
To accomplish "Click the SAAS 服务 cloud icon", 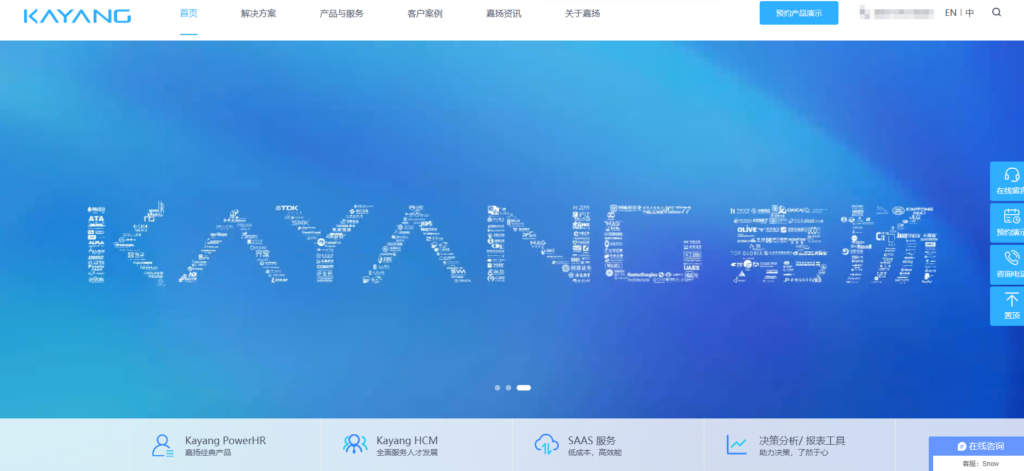I will pyautogui.click(x=546, y=445).
